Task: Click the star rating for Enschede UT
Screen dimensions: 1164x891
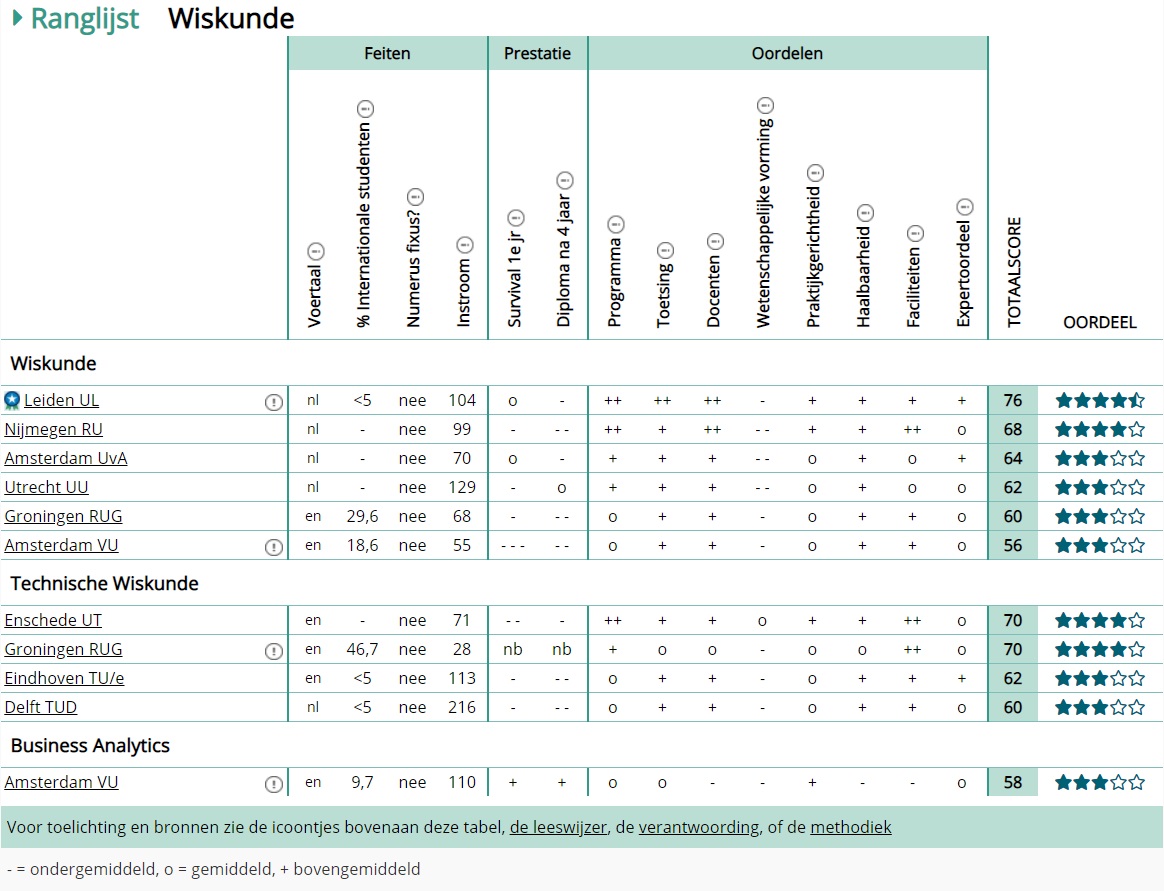Action: click(1100, 621)
